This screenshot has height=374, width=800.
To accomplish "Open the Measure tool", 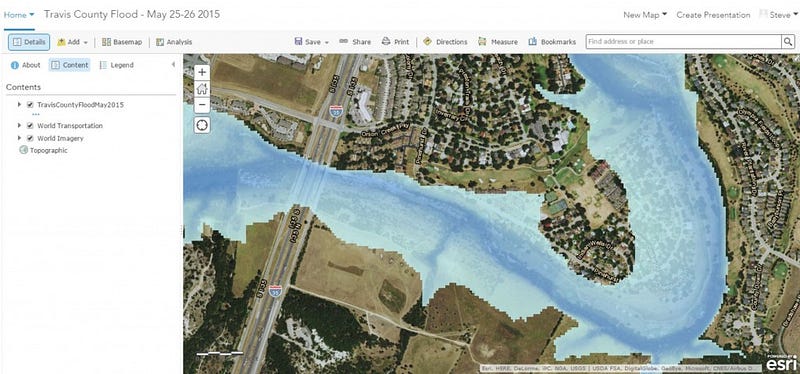I will coord(498,42).
